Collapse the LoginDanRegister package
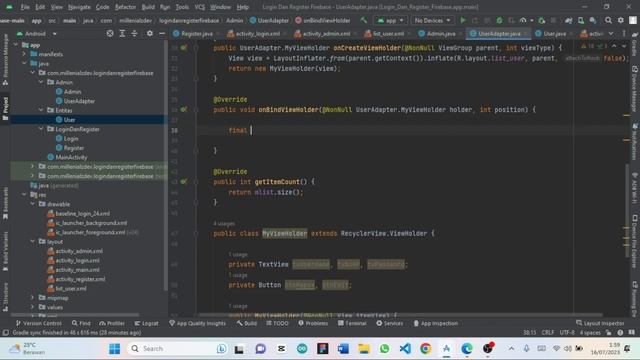The height and width of the screenshot is (360, 640). [41, 129]
